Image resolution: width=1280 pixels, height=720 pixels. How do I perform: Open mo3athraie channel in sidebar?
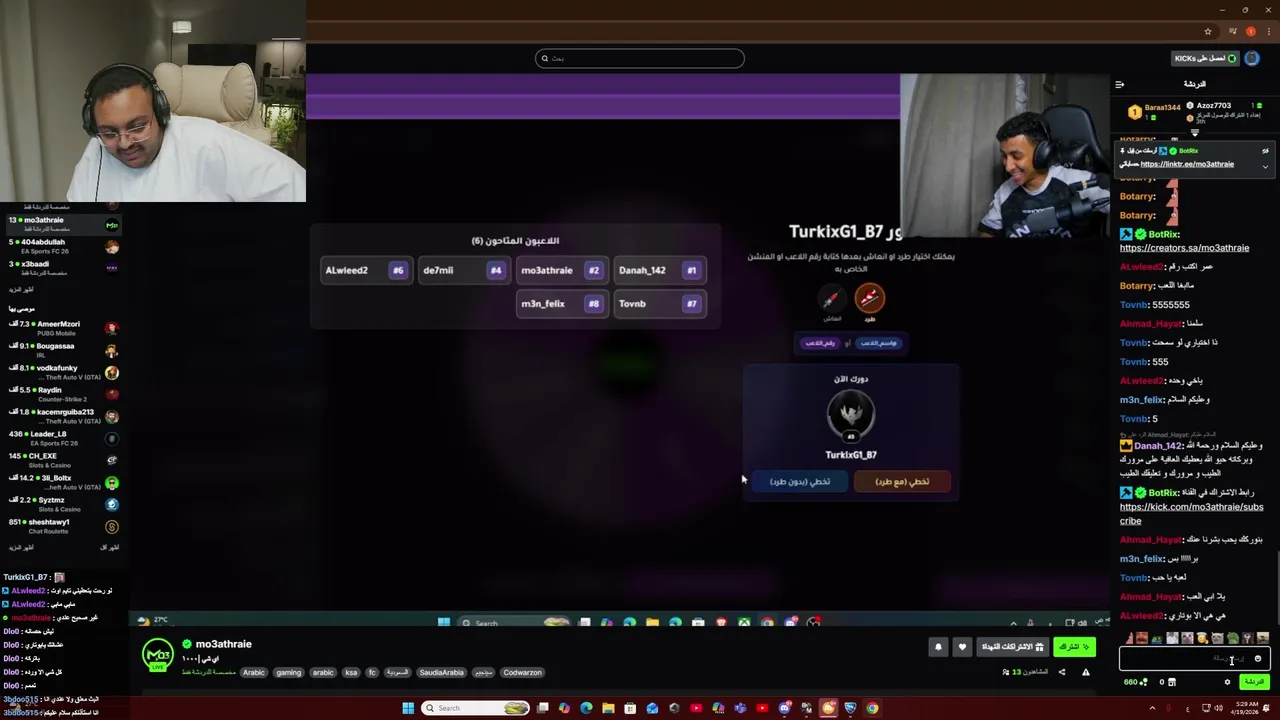tap(63, 224)
